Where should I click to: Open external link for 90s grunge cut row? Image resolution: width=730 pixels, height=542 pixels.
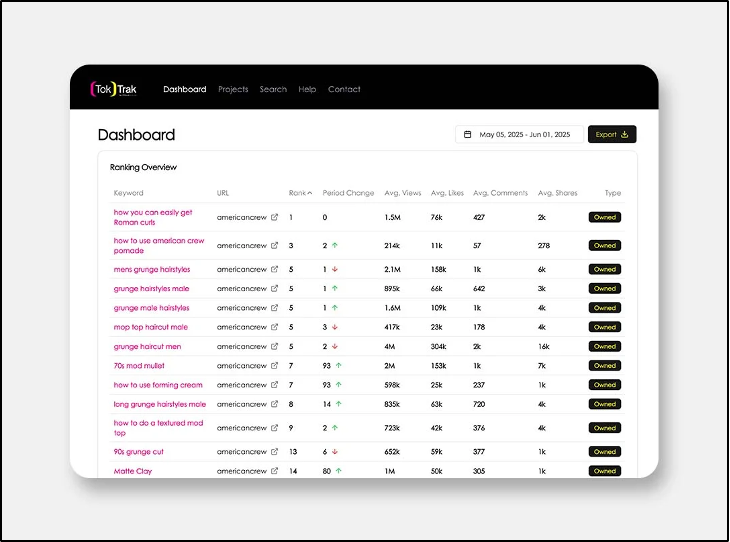[274, 451]
